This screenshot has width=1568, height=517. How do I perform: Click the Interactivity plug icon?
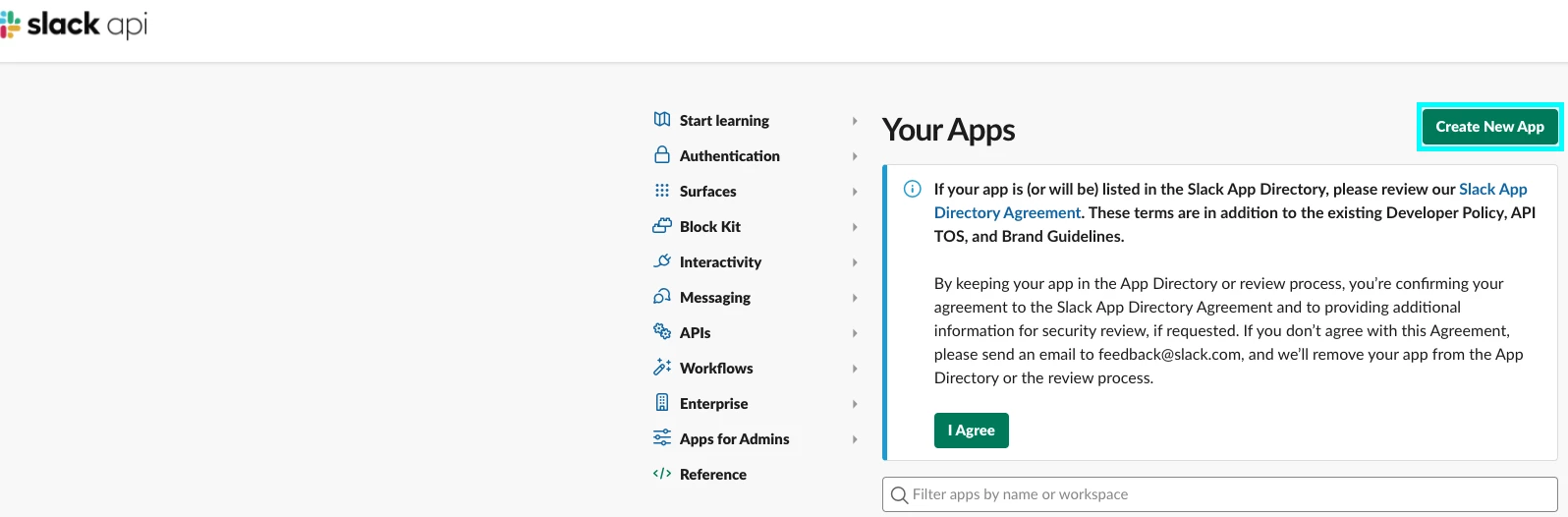click(x=662, y=261)
